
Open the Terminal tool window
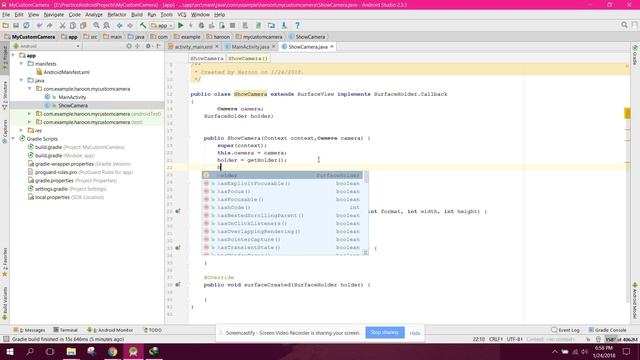(65, 330)
